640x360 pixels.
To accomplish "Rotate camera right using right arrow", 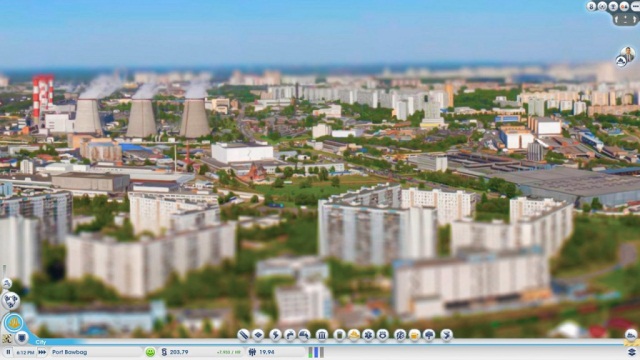I will click(x=635, y=19).
